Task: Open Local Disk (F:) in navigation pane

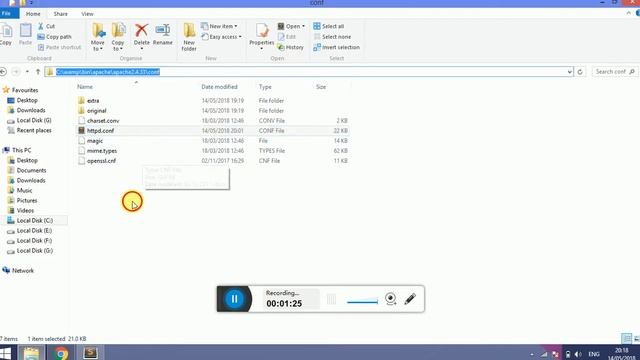Action: pyautogui.click(x=34, y=241)
